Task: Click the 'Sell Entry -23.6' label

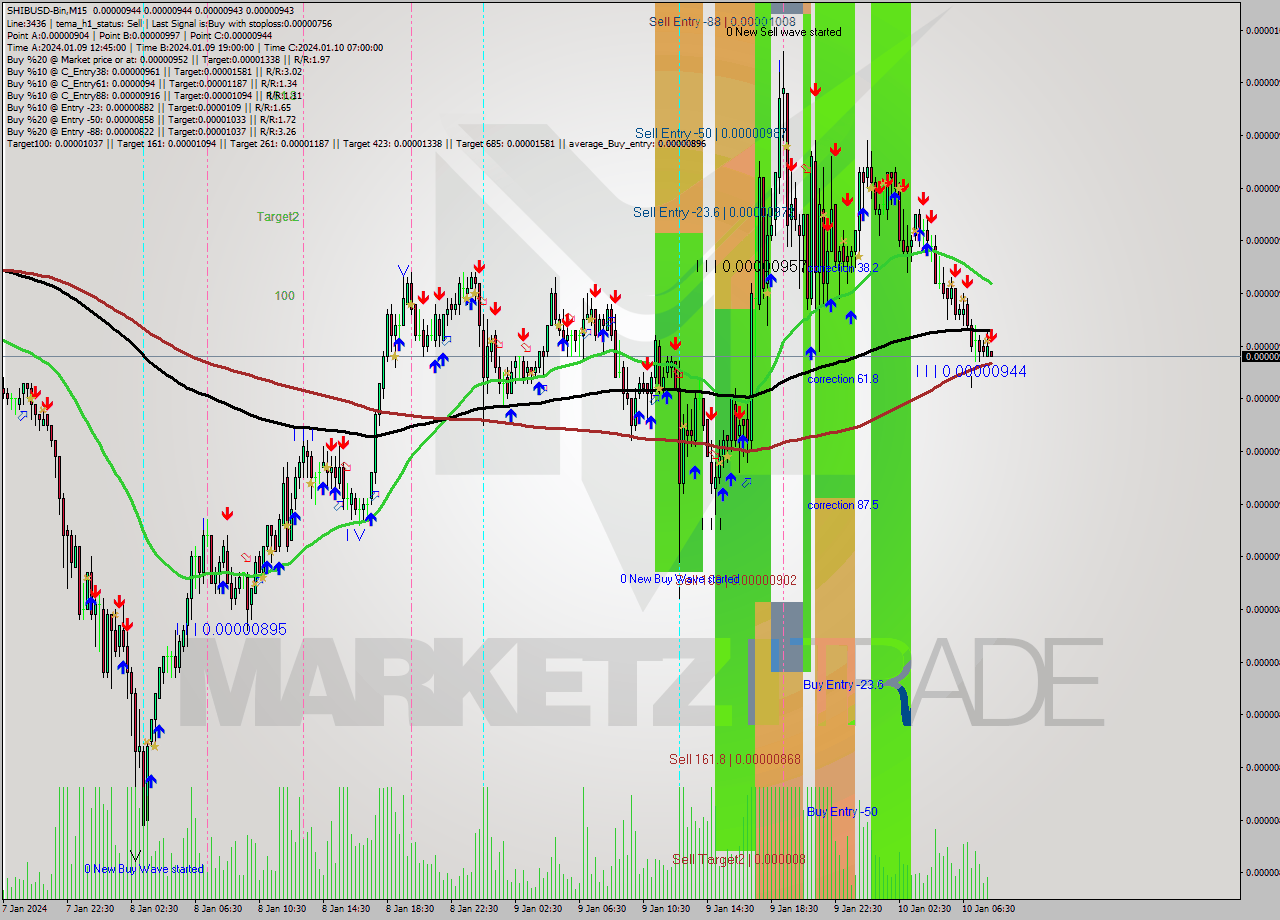Action: tap(714, 212)
